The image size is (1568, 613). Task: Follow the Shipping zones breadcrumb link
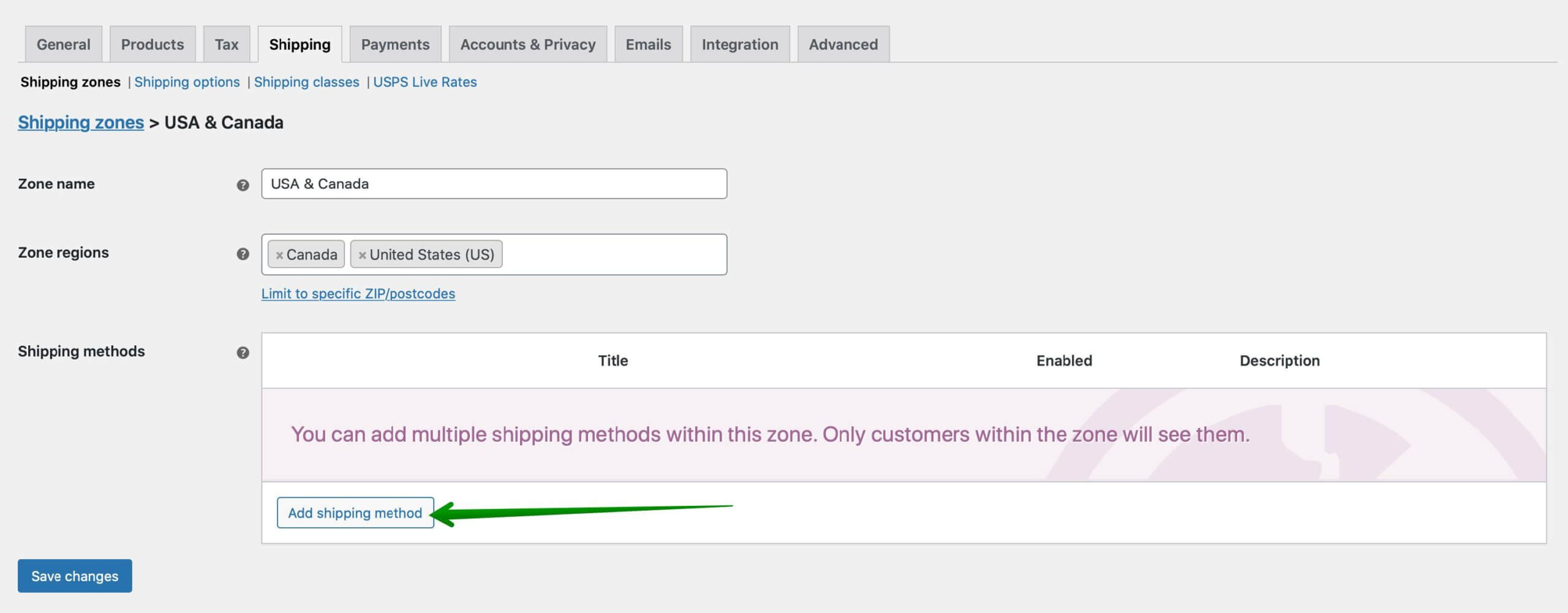[x=81, y=122]
